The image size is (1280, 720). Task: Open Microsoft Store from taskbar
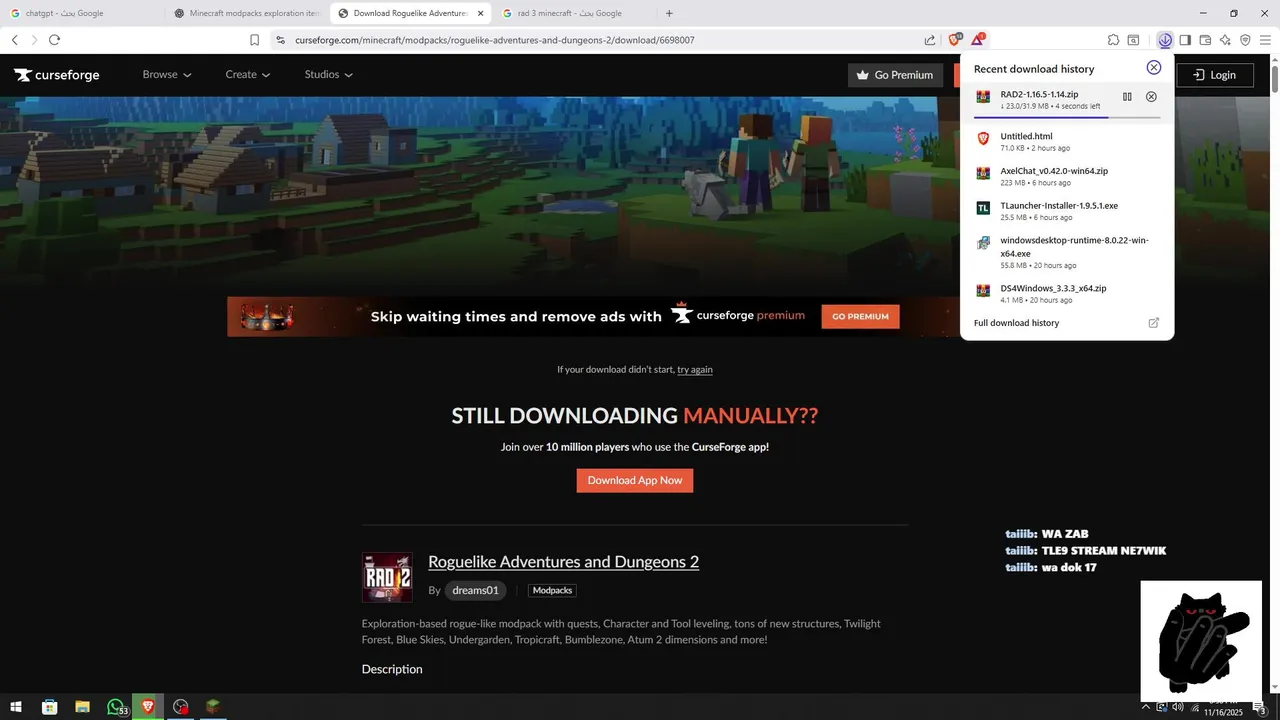click(49, 707)
